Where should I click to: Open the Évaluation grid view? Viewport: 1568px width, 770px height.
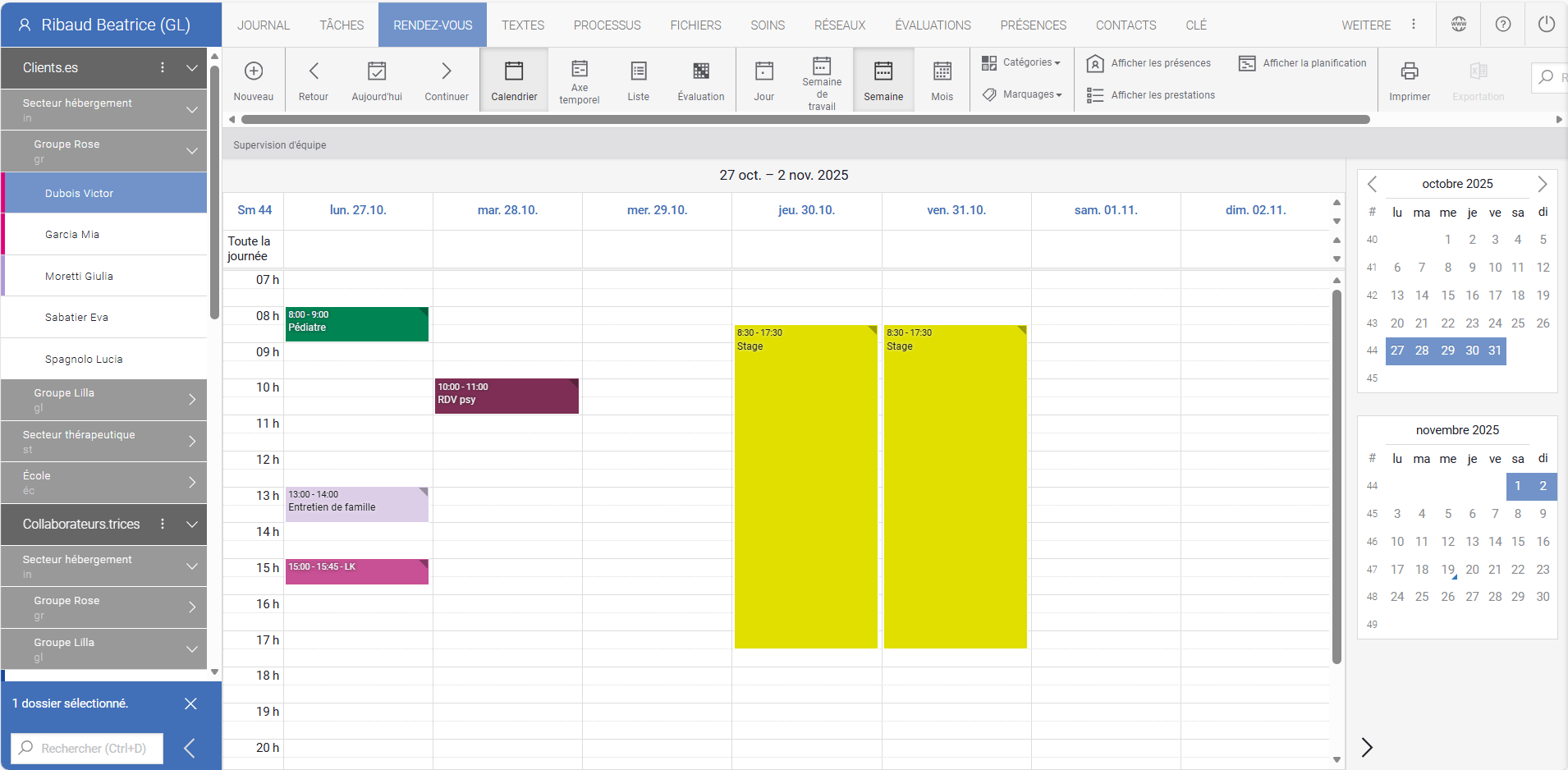(x=700, y=80)
